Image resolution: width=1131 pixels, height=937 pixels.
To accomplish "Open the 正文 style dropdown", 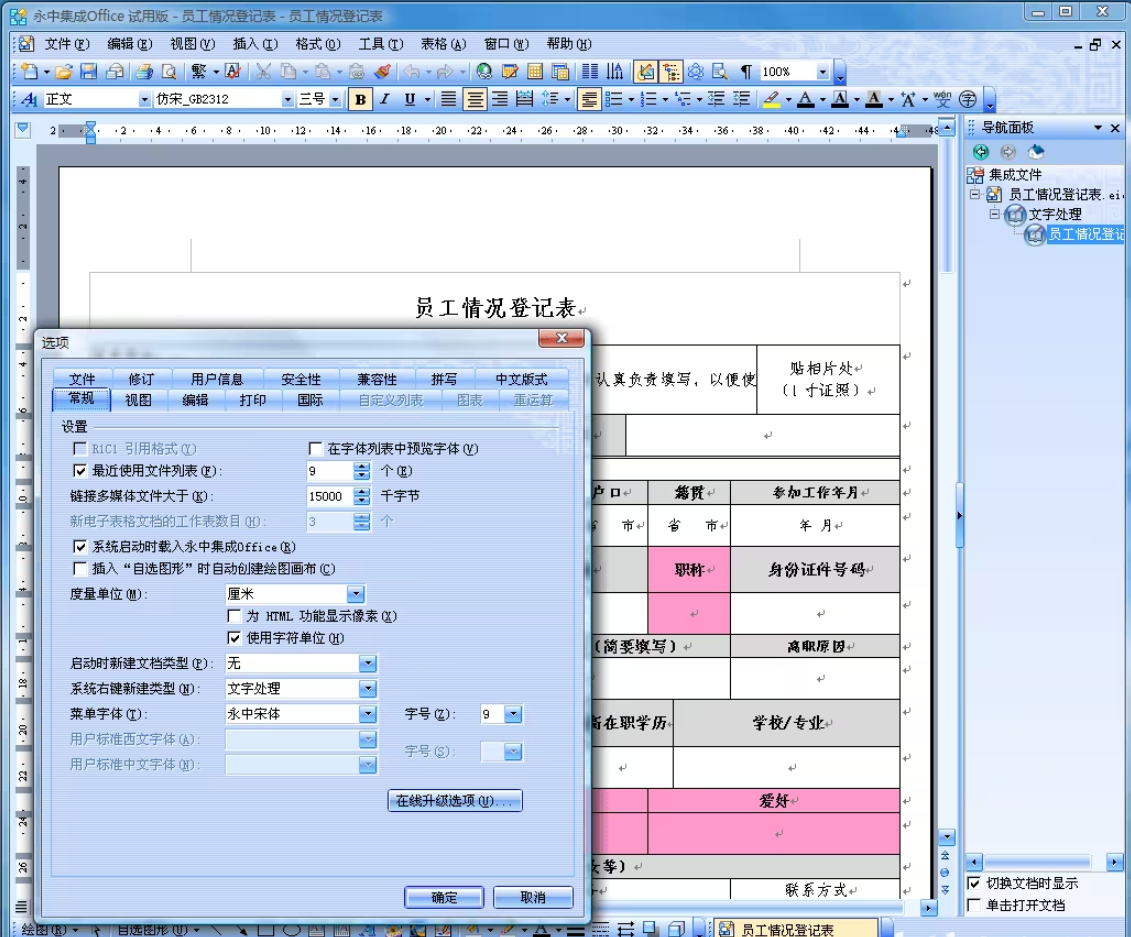I will point(144,100).
